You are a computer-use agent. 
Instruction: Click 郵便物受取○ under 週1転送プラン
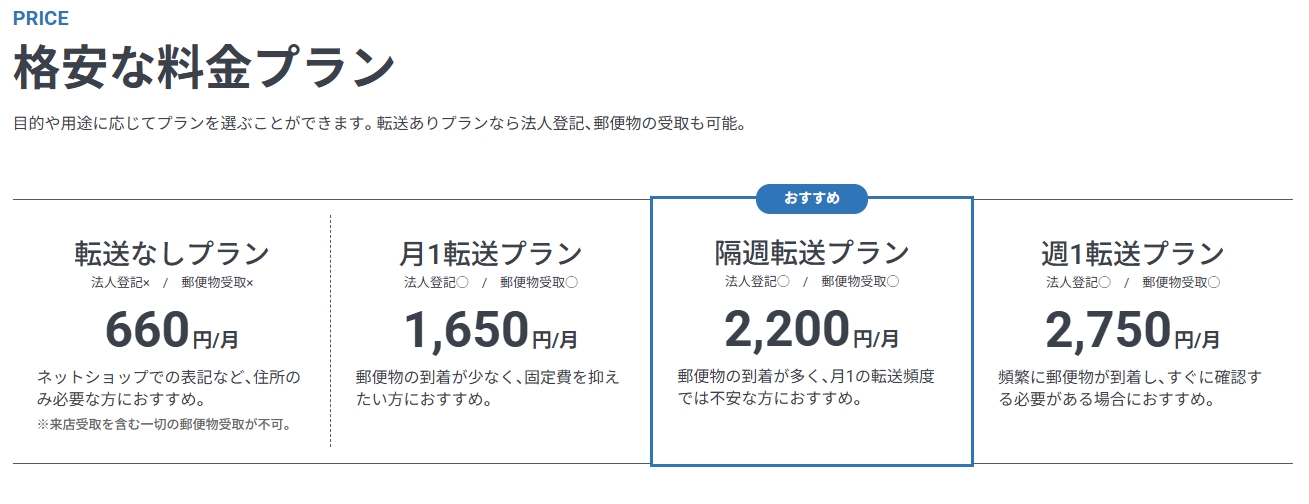(1181, 283)
